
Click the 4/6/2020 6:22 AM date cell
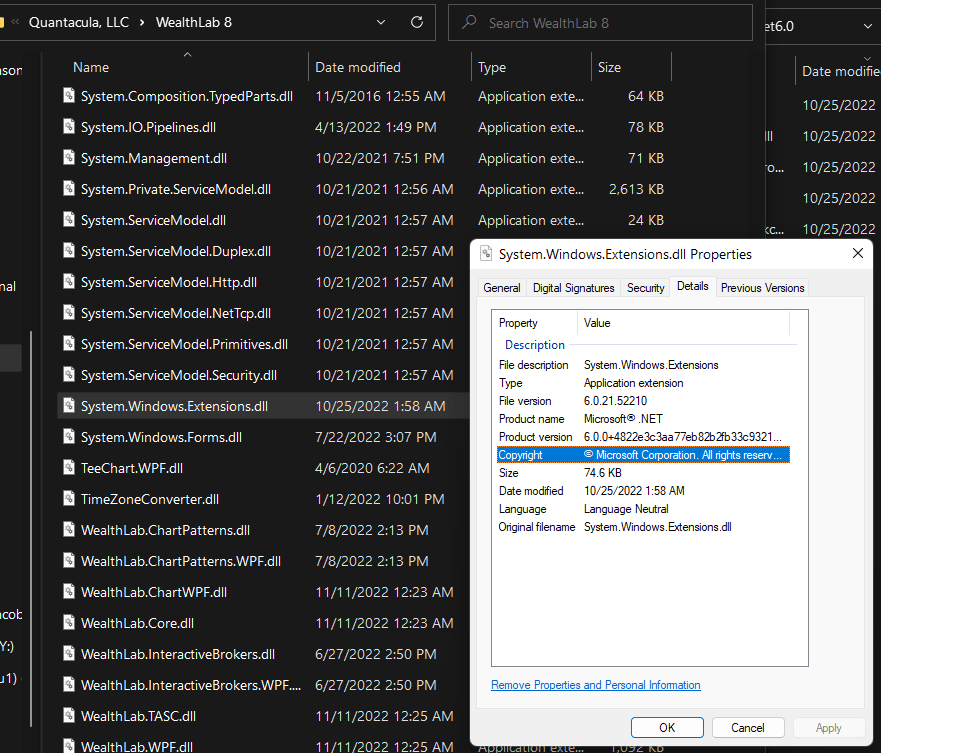pos(372,468)
